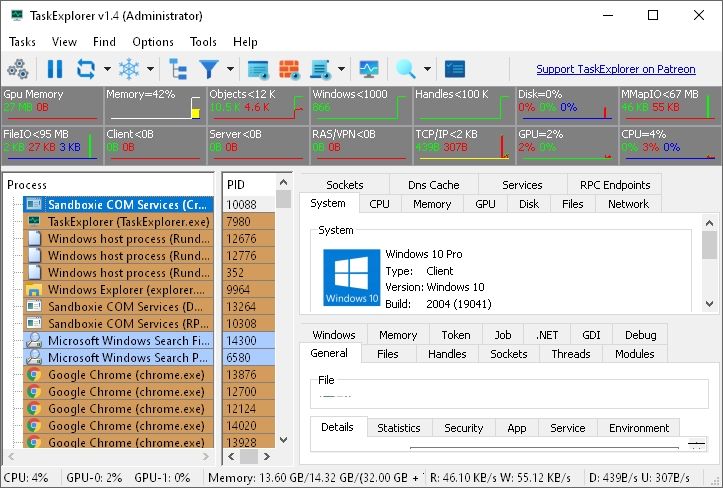Open the Options menu
723x488 pixels.
click(153, 42)
